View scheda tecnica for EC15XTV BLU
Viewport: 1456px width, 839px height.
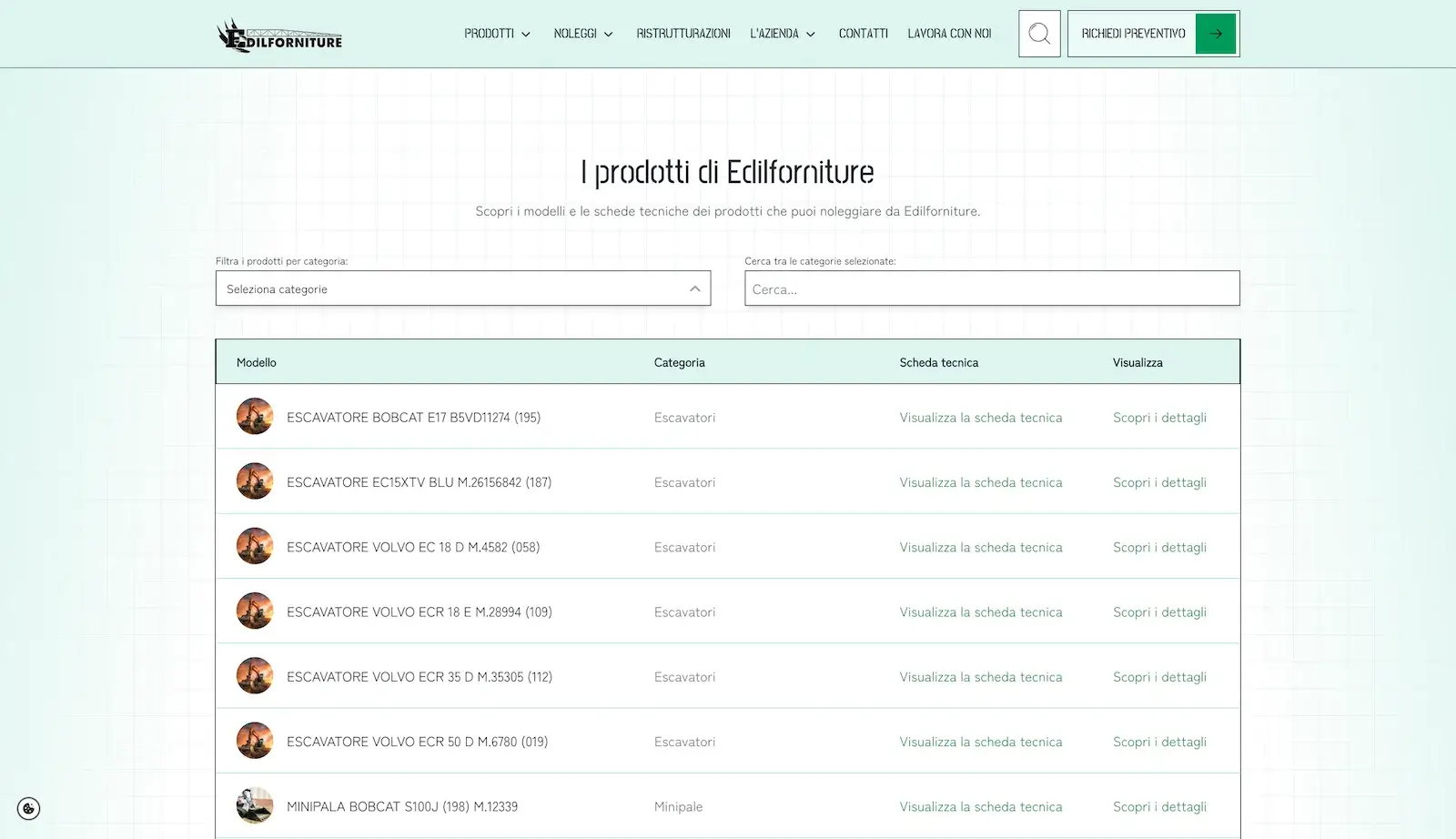[x=981, y=482]
